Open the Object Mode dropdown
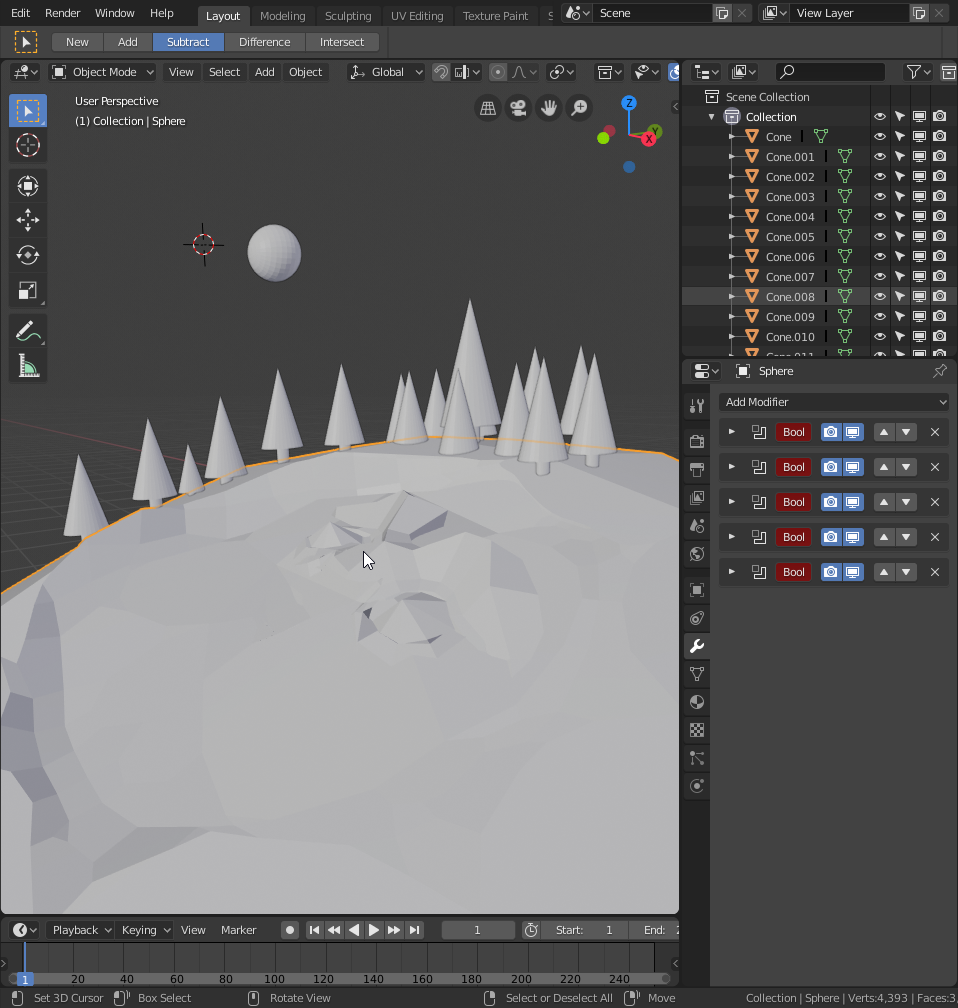Viewport: 958px width, 1008px height. pyautogui.click(x=102, y=71)
